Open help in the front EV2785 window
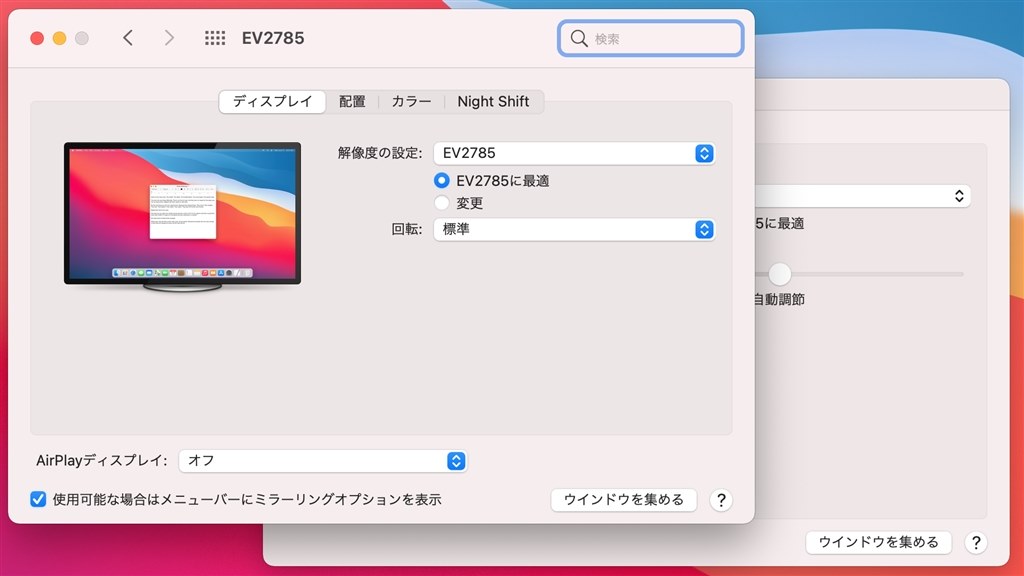This screenshot has width=1024, height=576. (721, 500)
